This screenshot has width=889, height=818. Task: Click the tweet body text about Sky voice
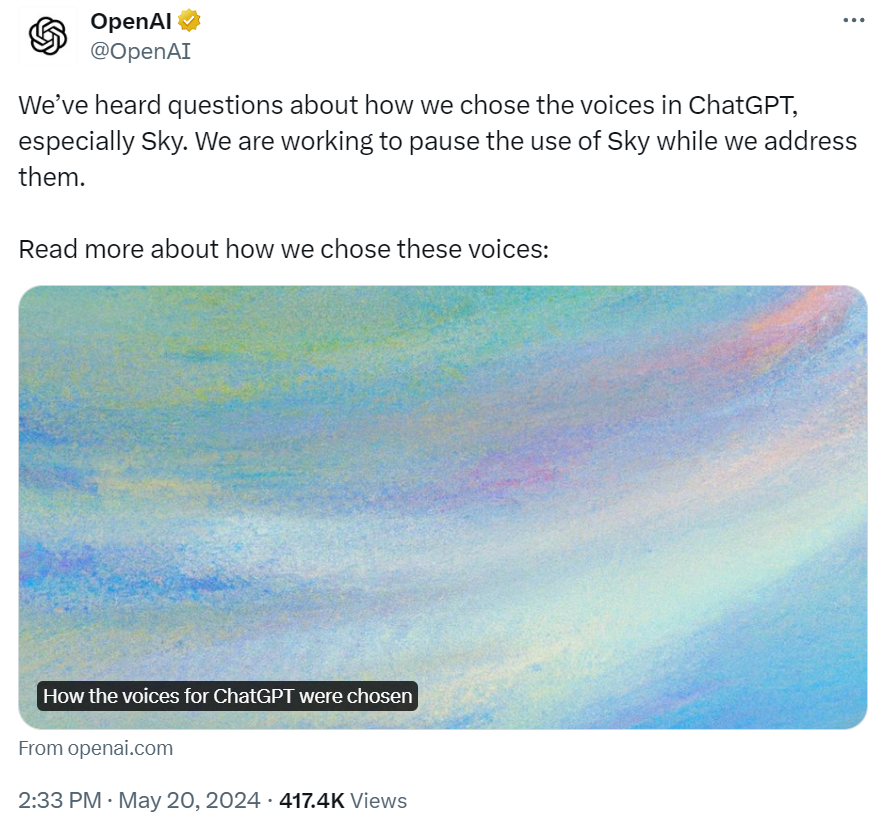pyautogui.click(x=430, y=140)
